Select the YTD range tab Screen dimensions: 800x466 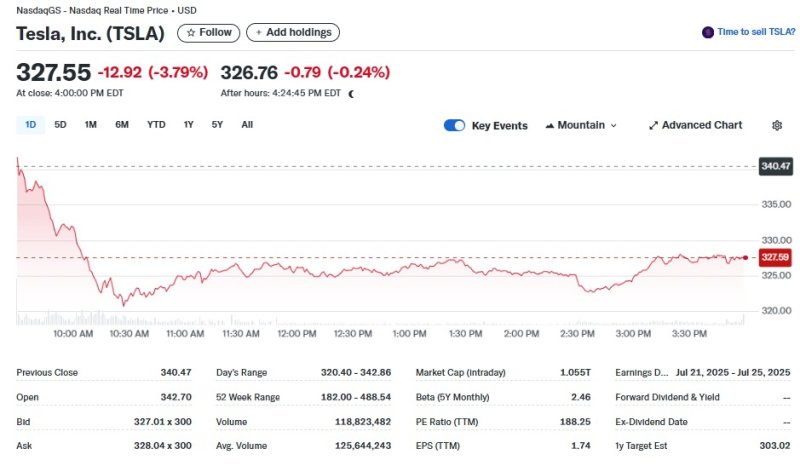[x=156, y=125]
